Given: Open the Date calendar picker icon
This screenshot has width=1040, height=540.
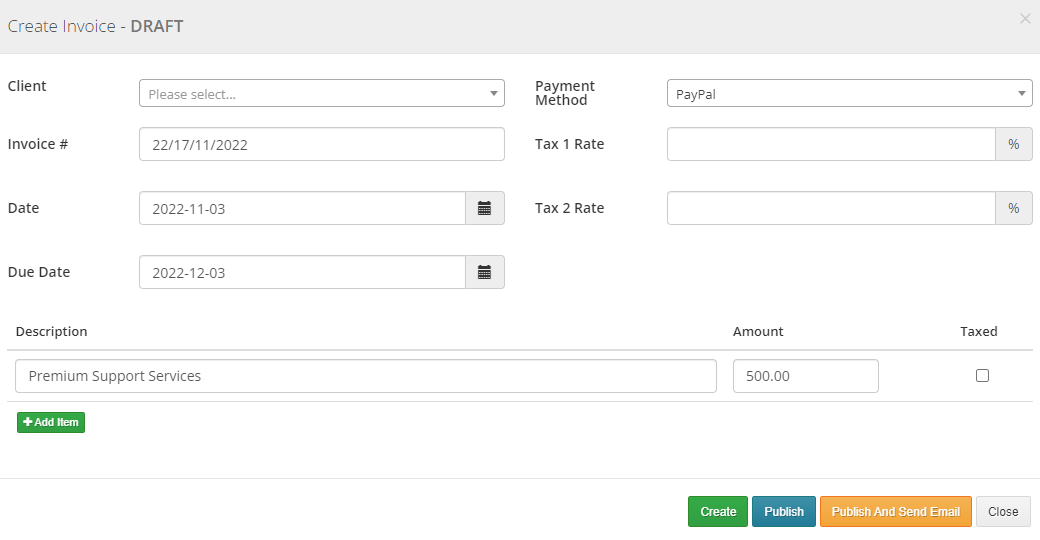Looking at the screenshot, I should (485, 208).
